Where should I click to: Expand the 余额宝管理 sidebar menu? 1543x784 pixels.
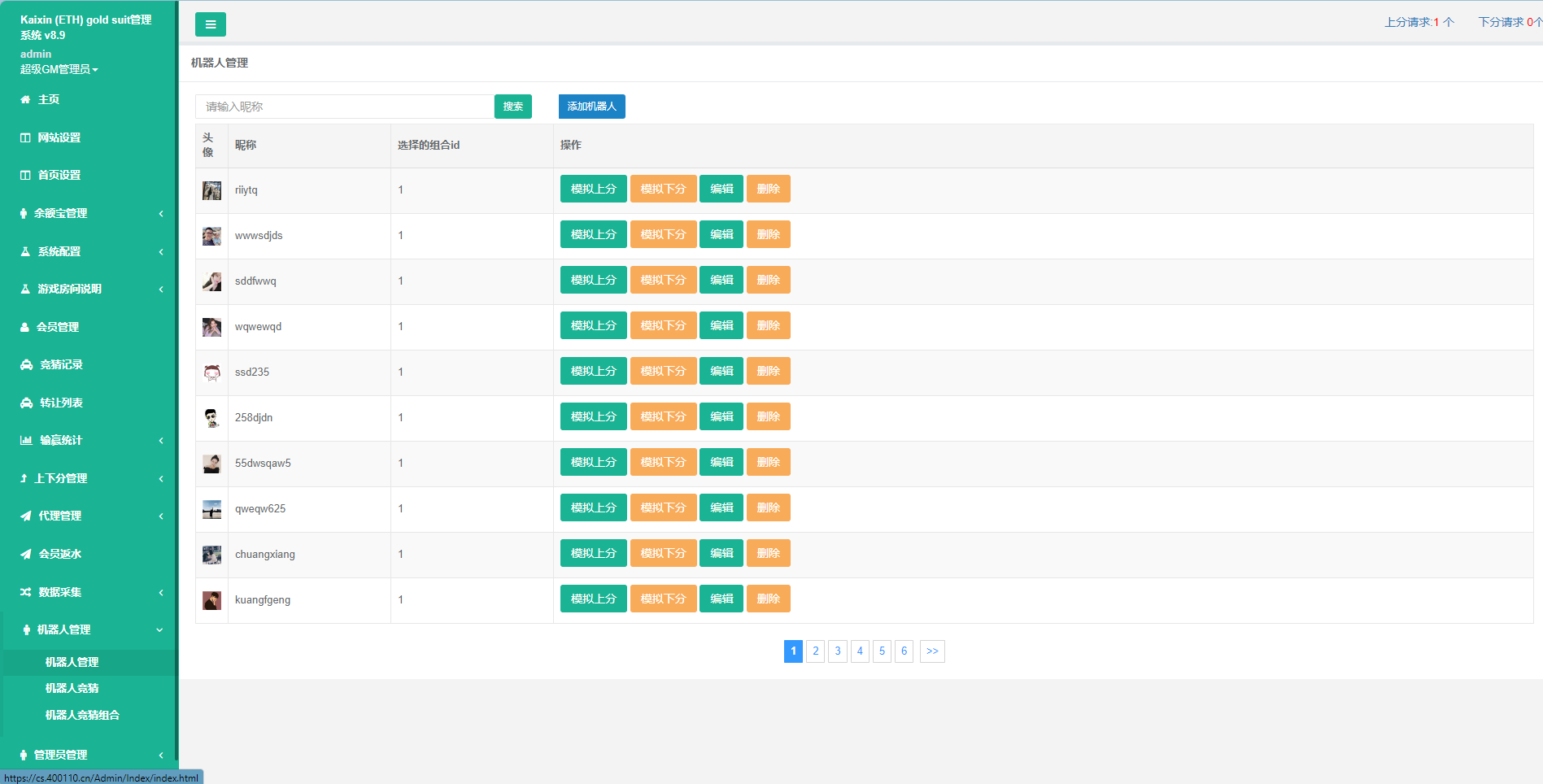88,213
